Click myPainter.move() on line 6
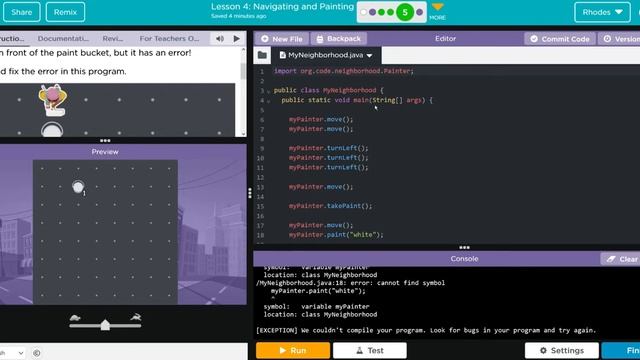The width and height of the screenshot is (640, 360). click(x=321, y=119)
